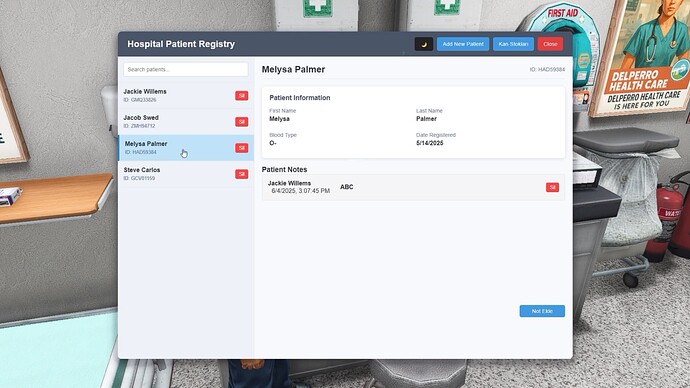Click the Sil button beside Melysa Palmer
690x388 pixels.
tap(242, 148)
